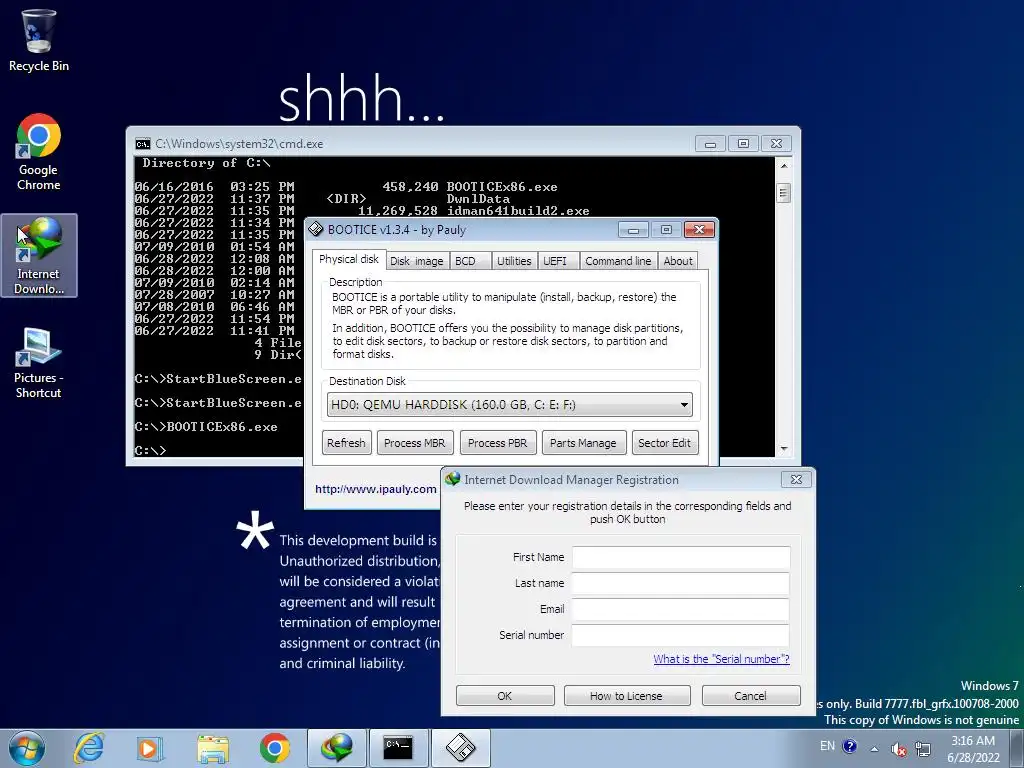Click the muted volume tray icon
The height and width of the screenshot is (768, 1024).
point(899,749)
